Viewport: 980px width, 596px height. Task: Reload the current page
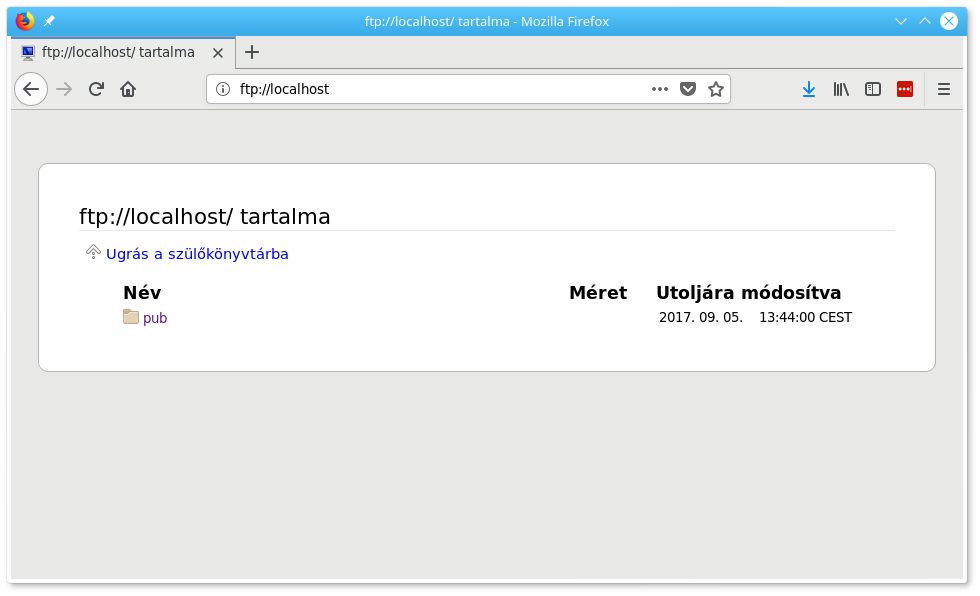click(96, 89)
